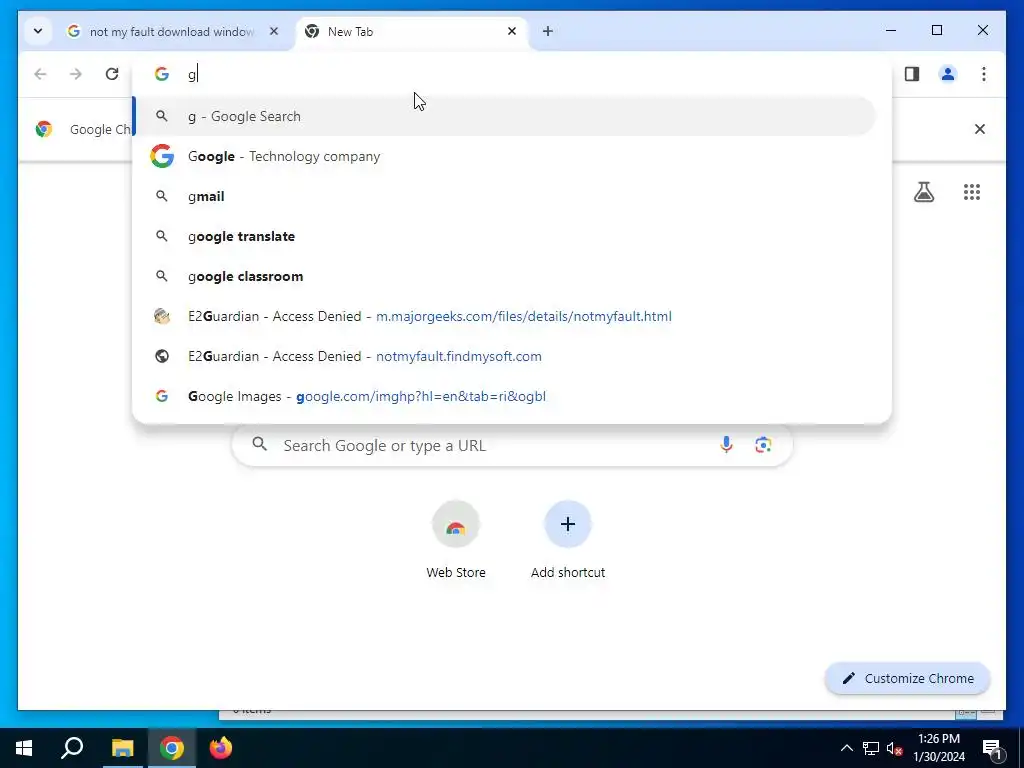This screenshot has width=1024, height=768.
Task: Click the Customize Chrome button
Action: point(908,679)
